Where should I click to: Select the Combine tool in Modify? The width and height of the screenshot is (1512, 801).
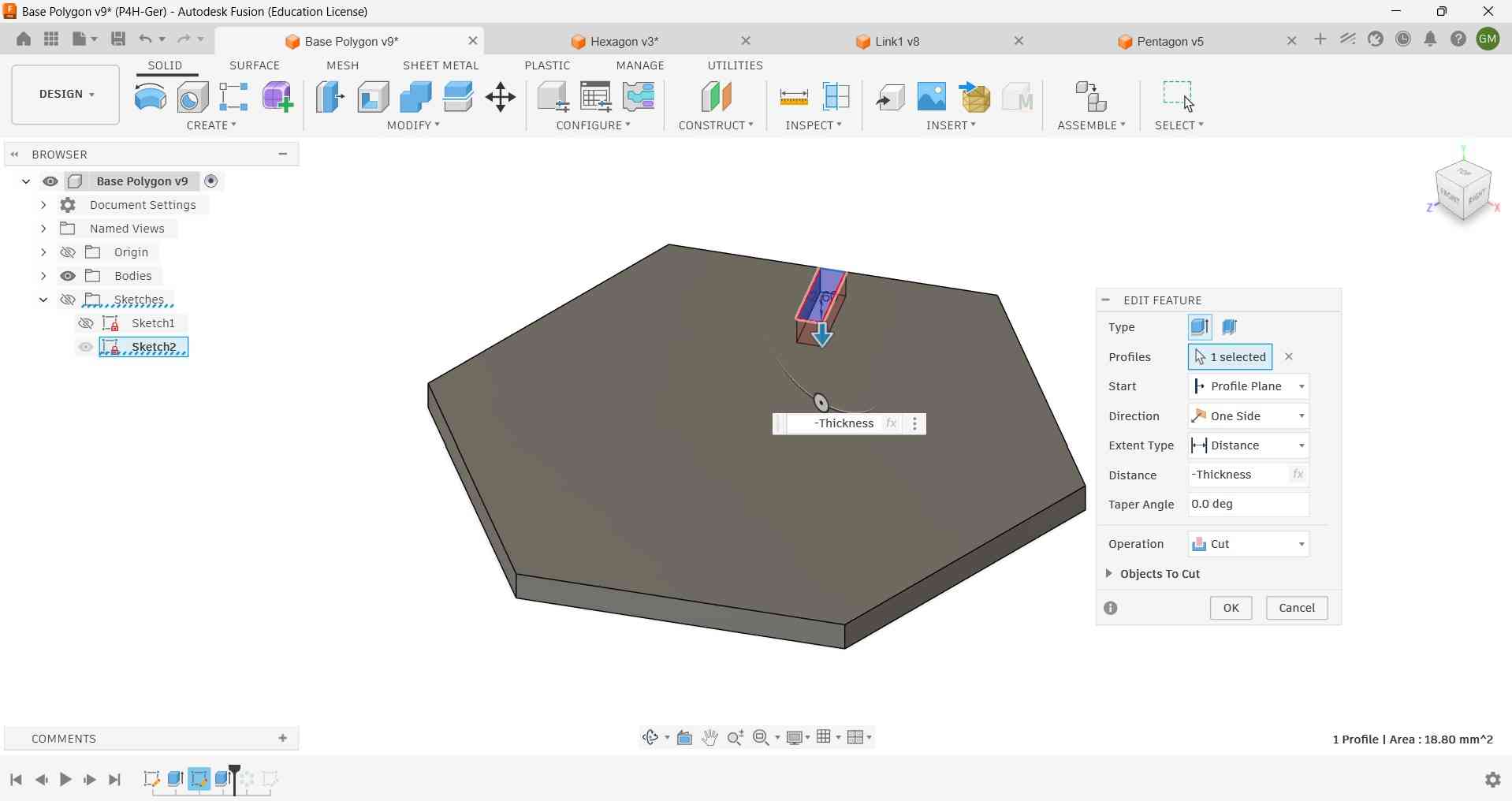tap(415, 97)
